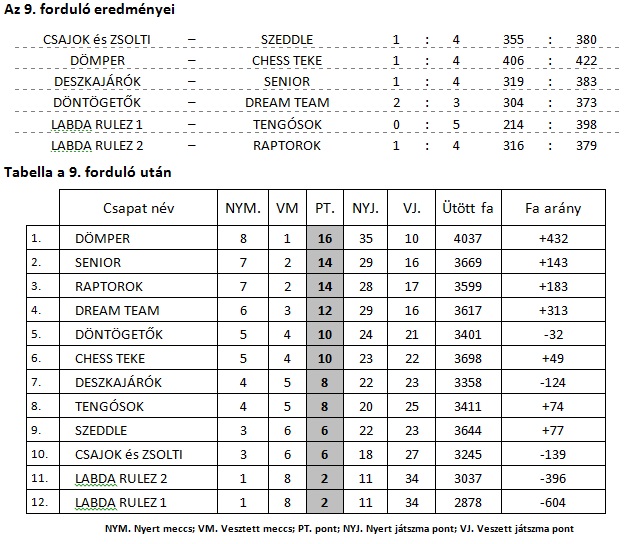Select the 4037 Ütött fa cell
This screenshot has height=544, width=631.
click(x=467, y=239)
